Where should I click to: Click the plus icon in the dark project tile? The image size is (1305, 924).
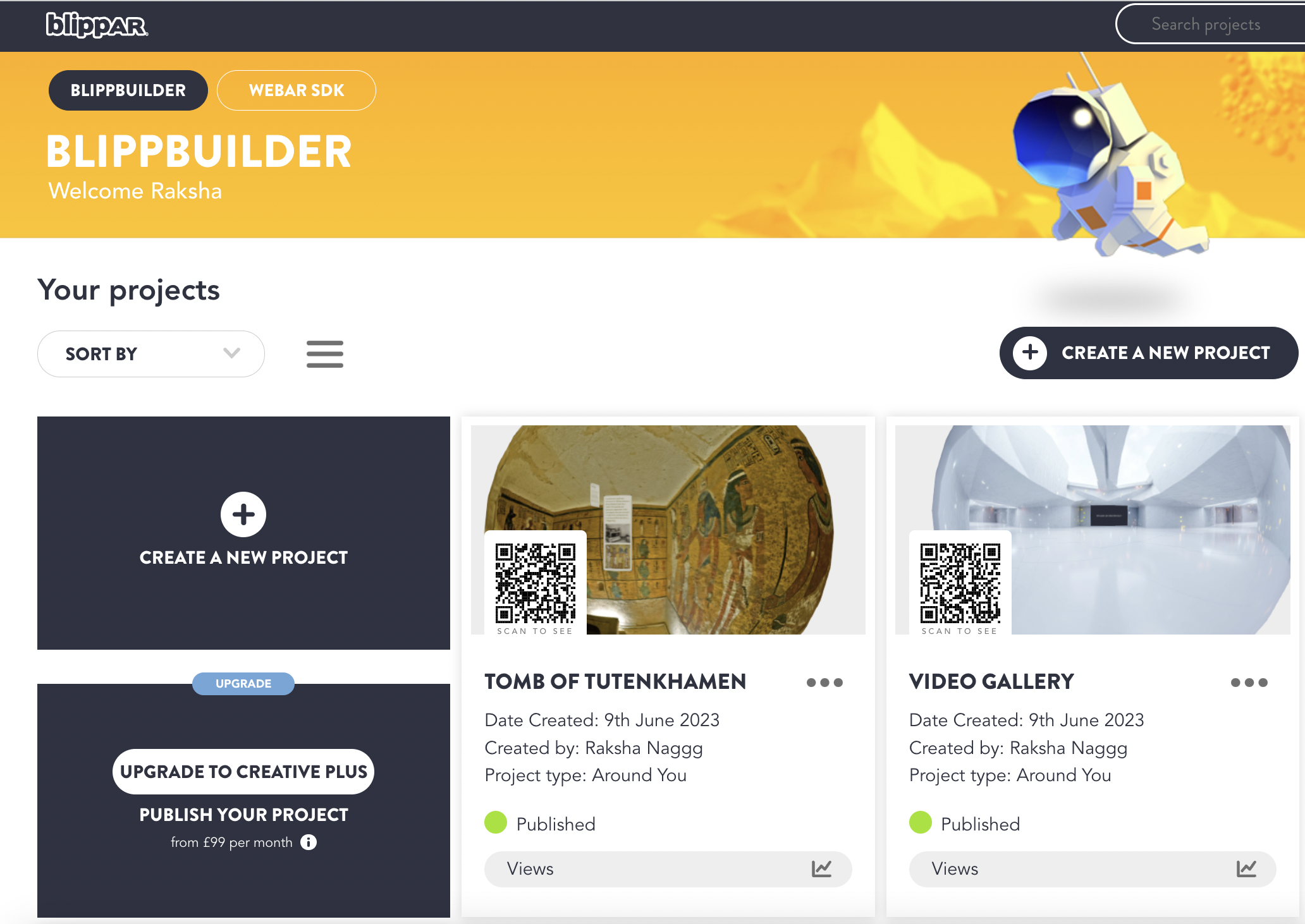tap(243, 514)
